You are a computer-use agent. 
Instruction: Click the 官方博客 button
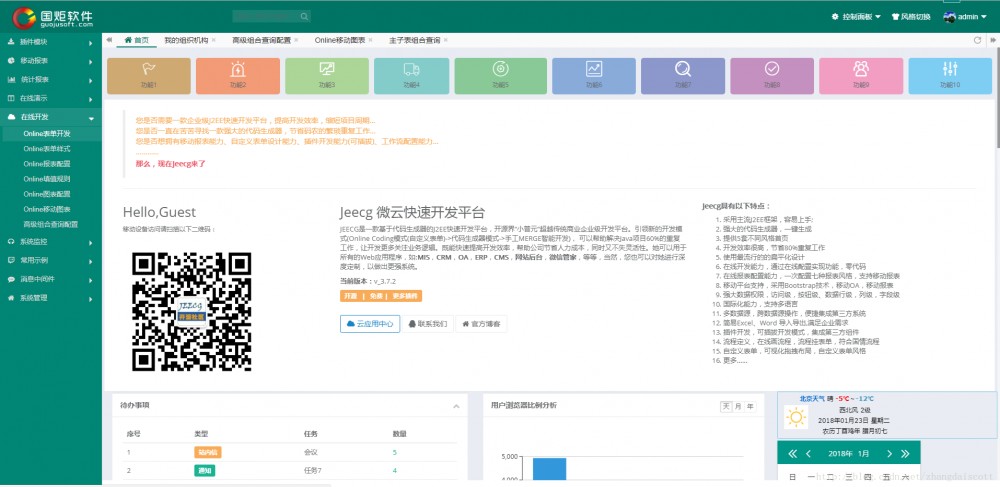(x=482, y=324)
